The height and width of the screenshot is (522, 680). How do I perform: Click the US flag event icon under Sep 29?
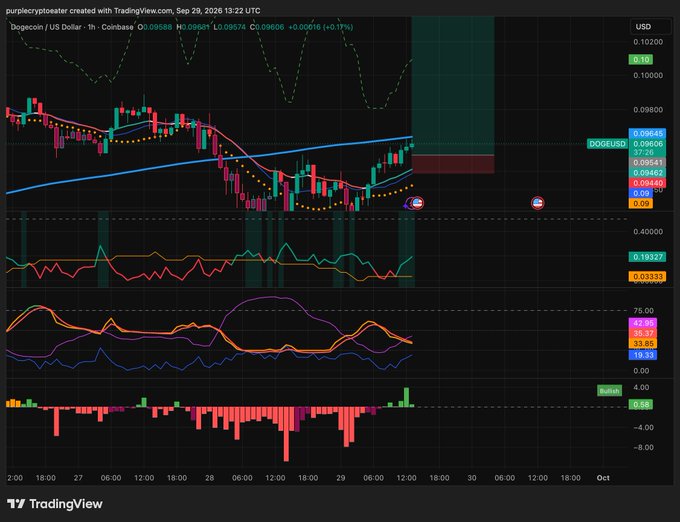tap(418, 203)
